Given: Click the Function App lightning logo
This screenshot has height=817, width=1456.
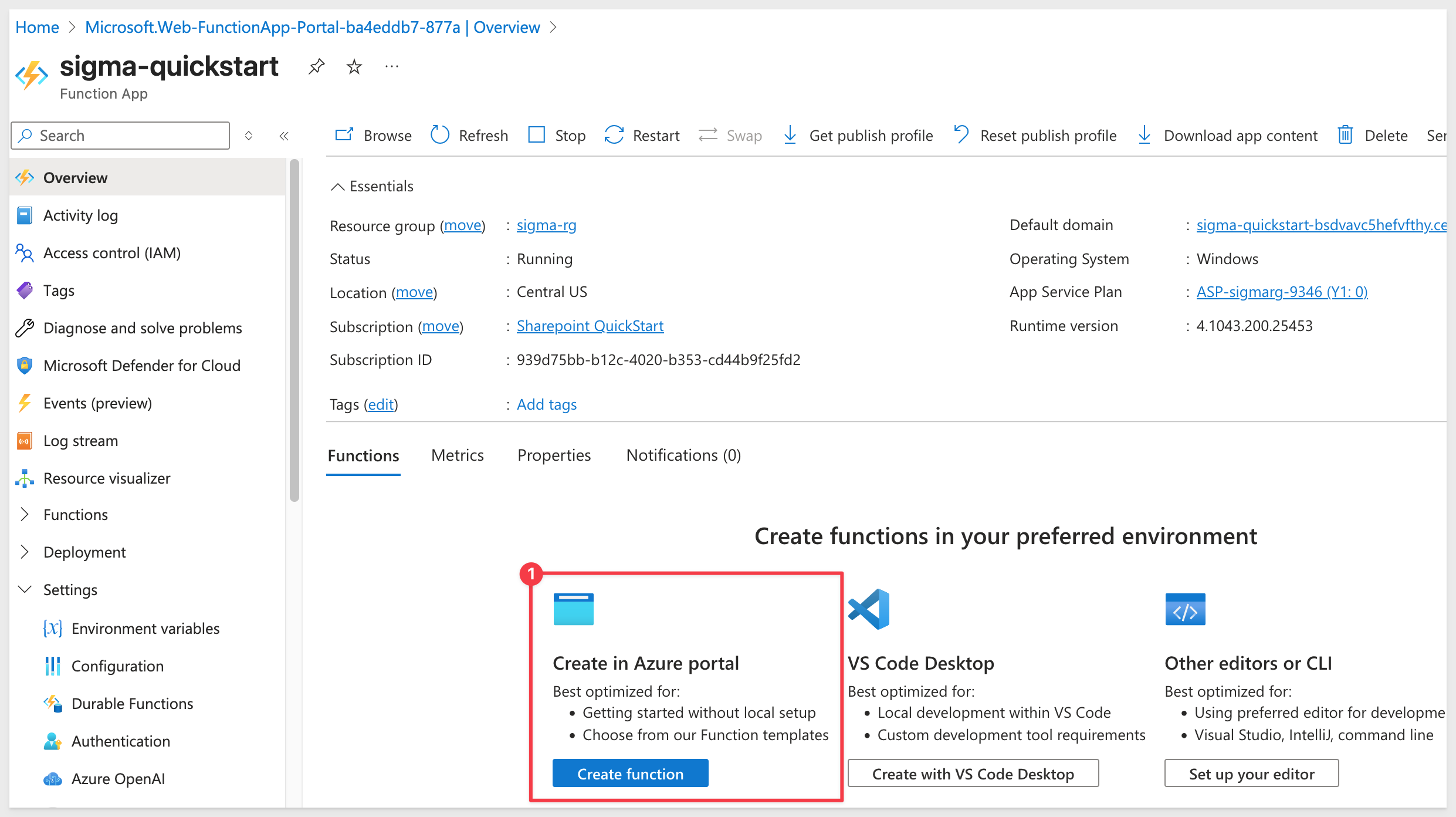Looking at the screenshot, I should click(x=32, y=75).
